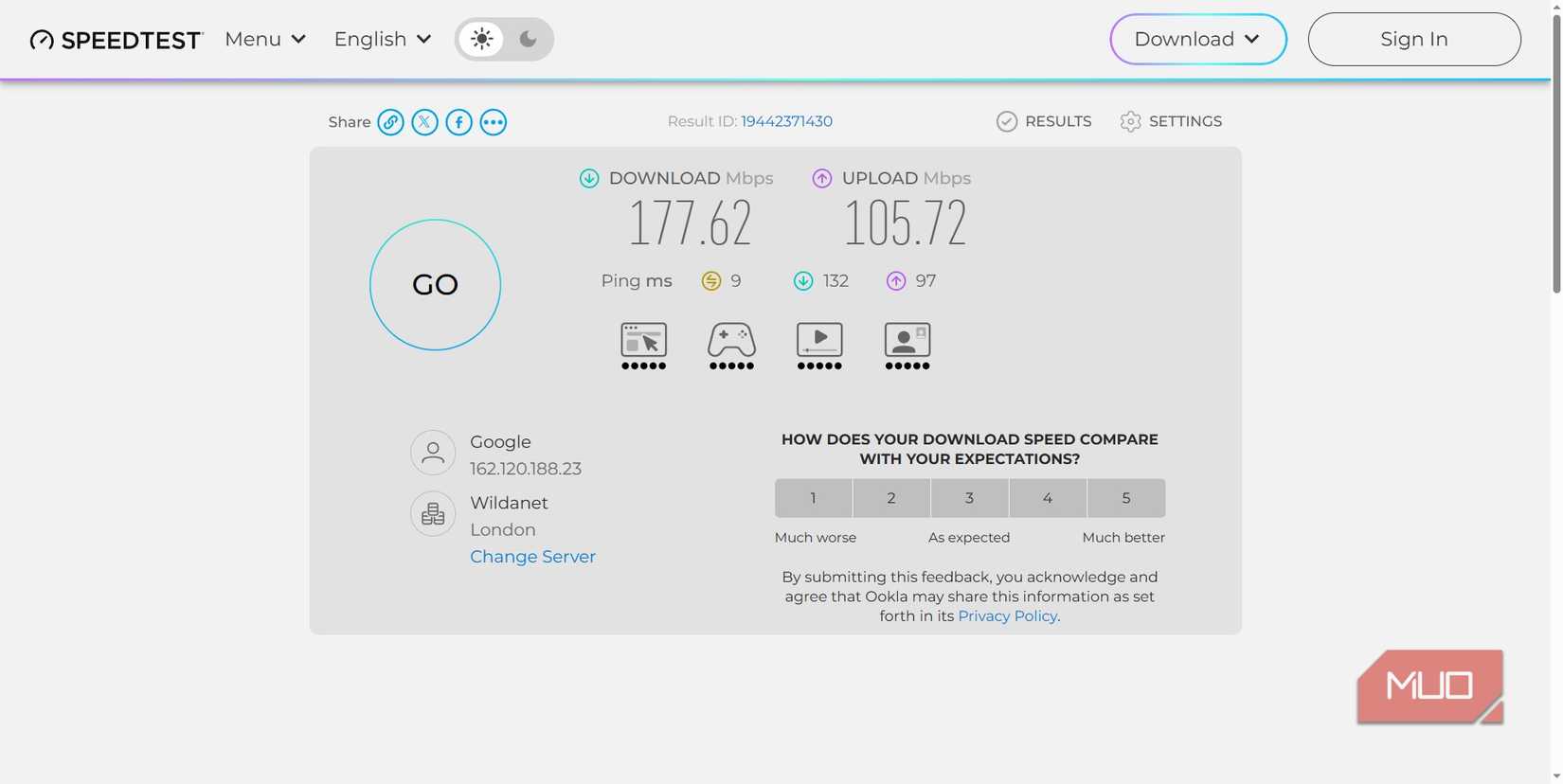Click the 'As expected' label
Screen dimensions: 1563x784
(x=969, y=538)
